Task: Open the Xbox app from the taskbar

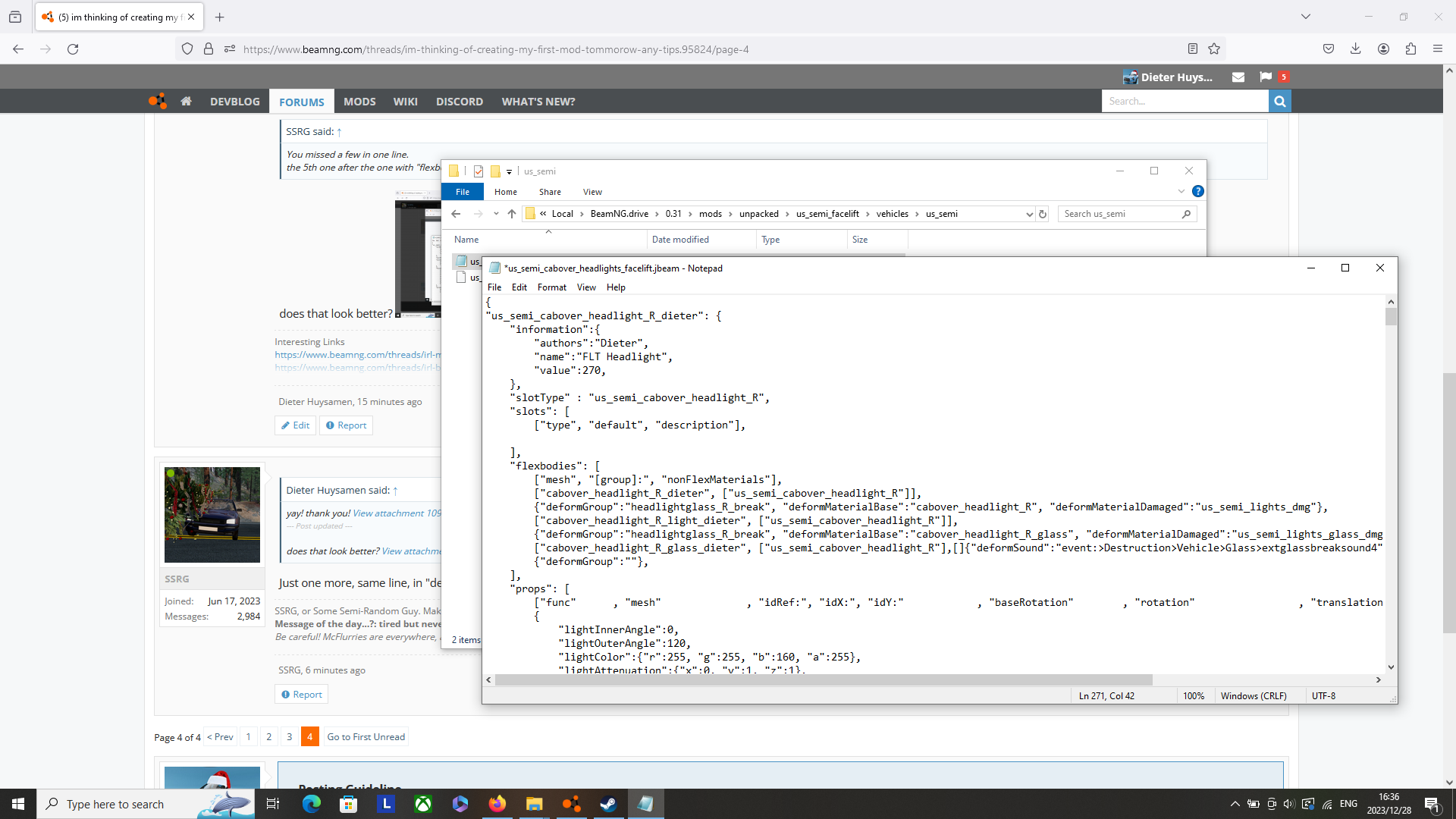Action: tap(423, 804)
